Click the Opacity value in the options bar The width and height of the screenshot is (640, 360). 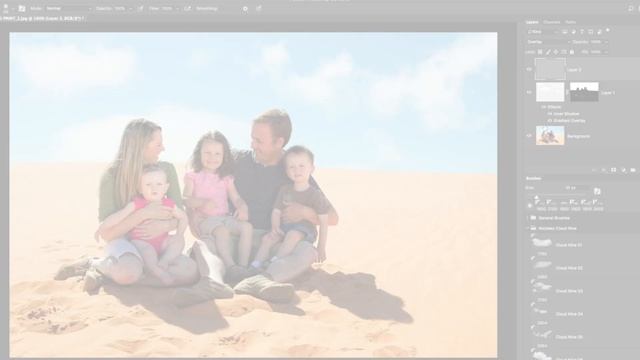tap(119, 8)
